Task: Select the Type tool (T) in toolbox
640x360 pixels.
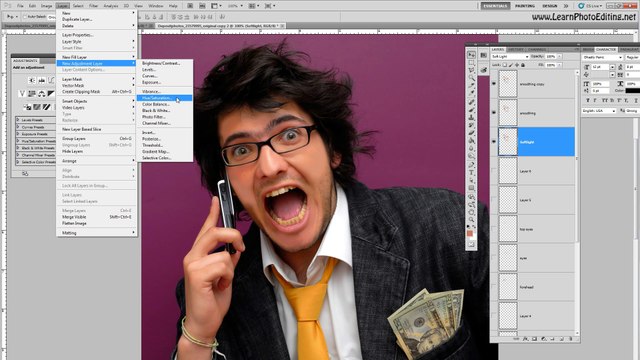Action: click(471, 173)
